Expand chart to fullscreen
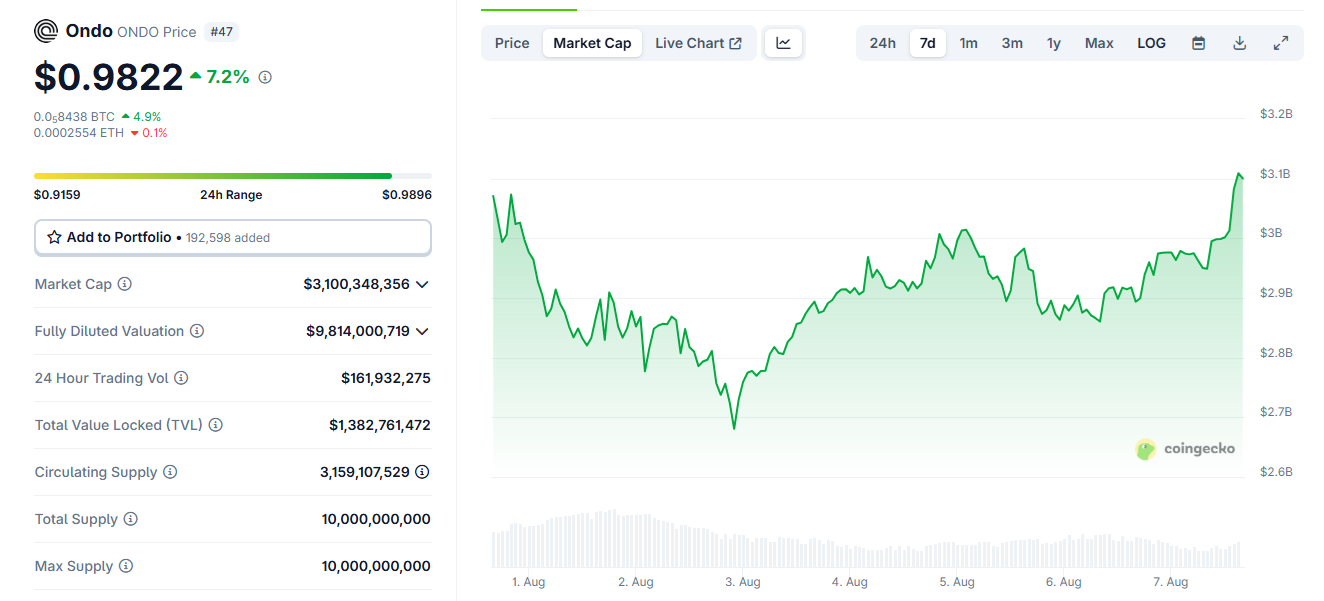This screenshot has height=601, width=1324. tap(1280, 43)
